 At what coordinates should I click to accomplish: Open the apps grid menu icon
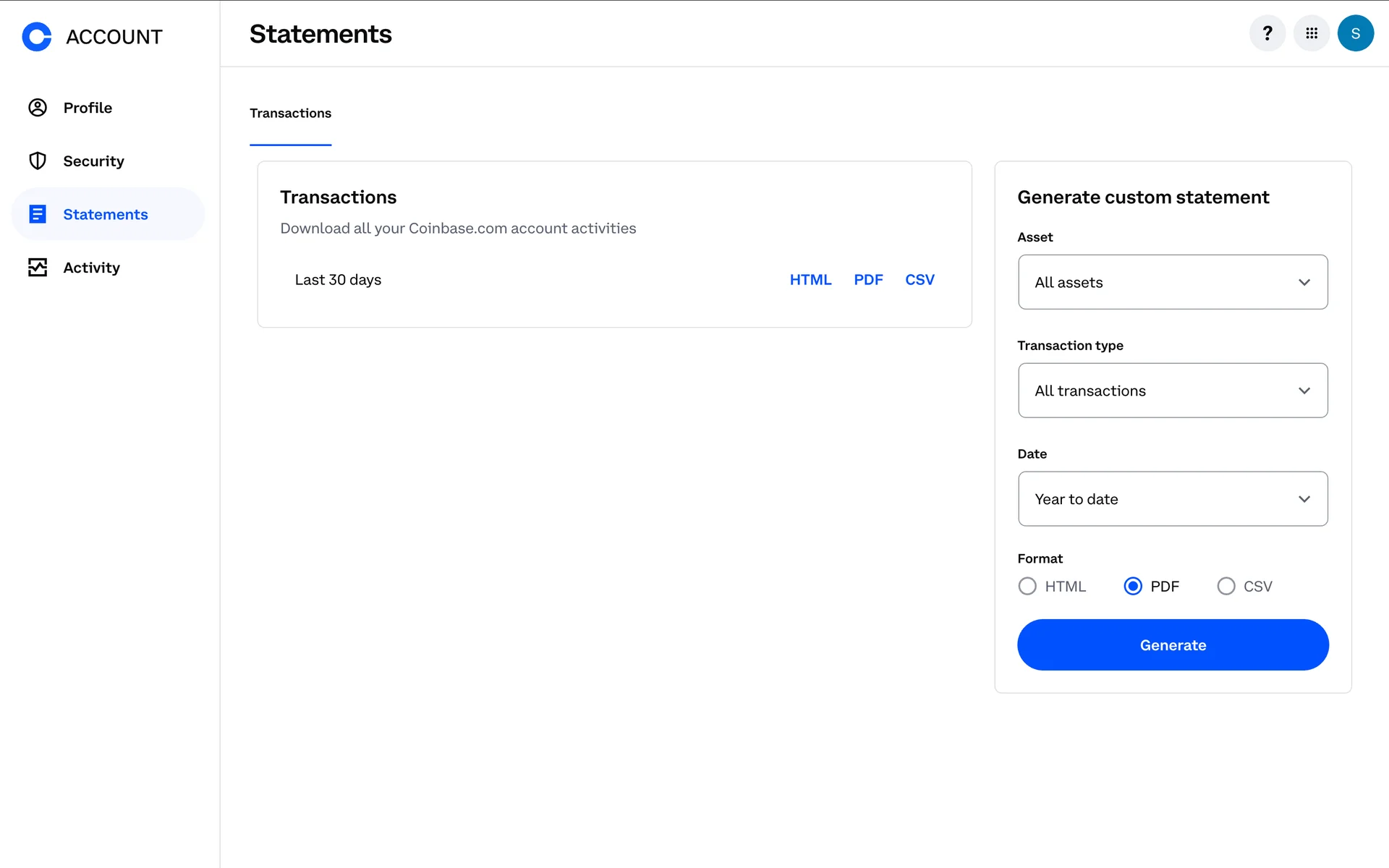[1312, 33]
